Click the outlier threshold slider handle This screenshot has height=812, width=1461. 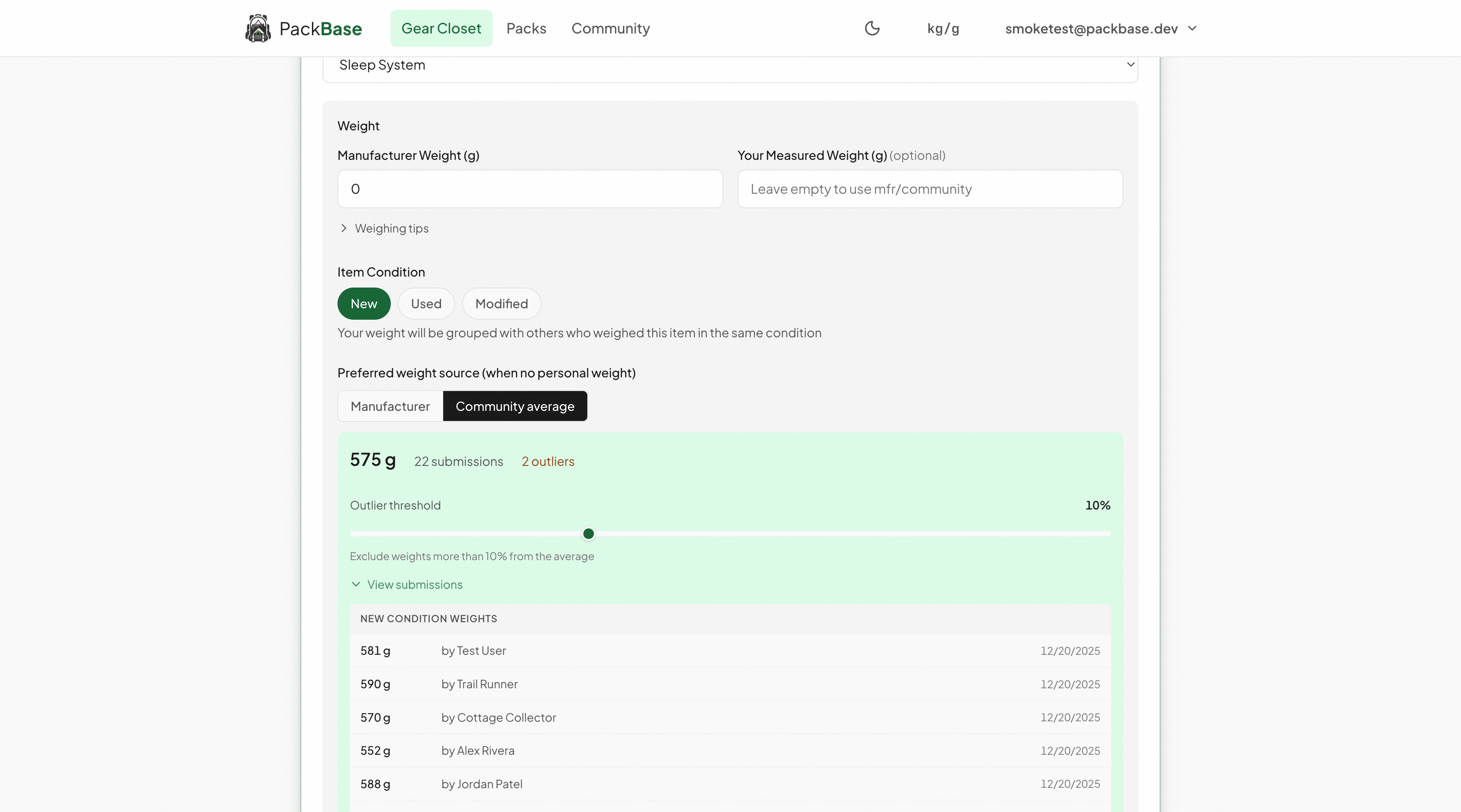(588, 534)
